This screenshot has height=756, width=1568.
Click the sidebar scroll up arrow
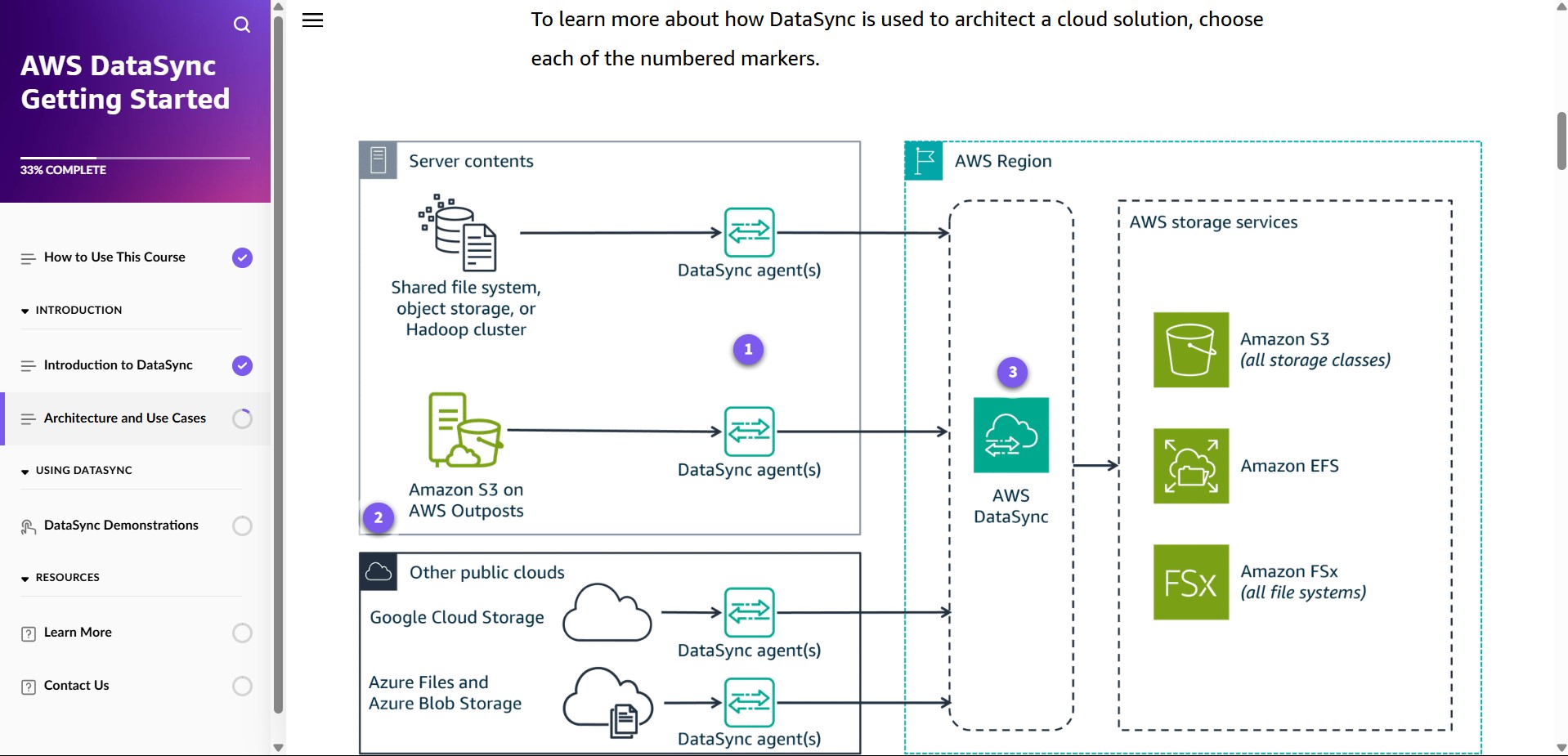[278, 7]
